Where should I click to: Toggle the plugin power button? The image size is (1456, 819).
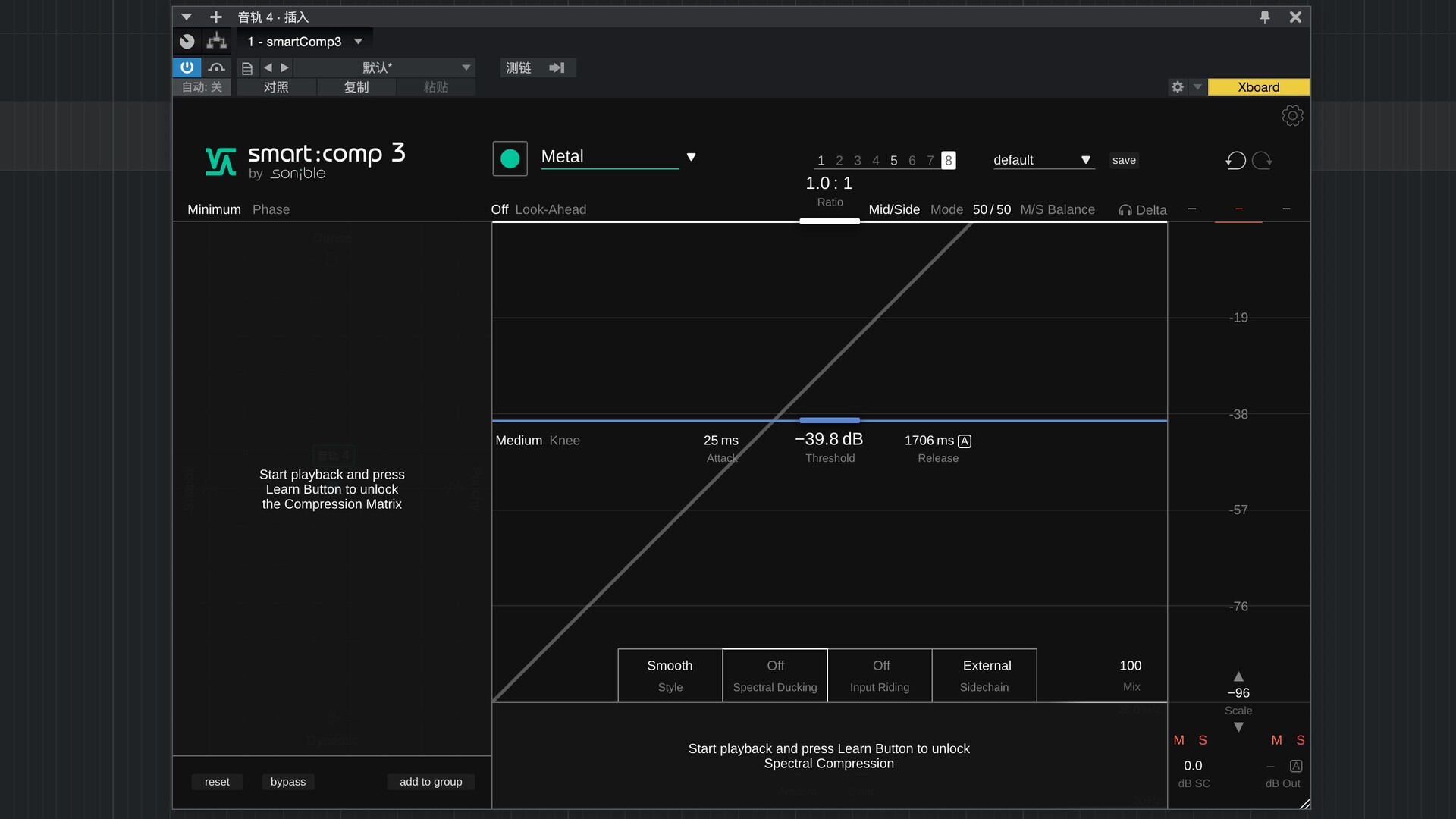click(187, 67)
